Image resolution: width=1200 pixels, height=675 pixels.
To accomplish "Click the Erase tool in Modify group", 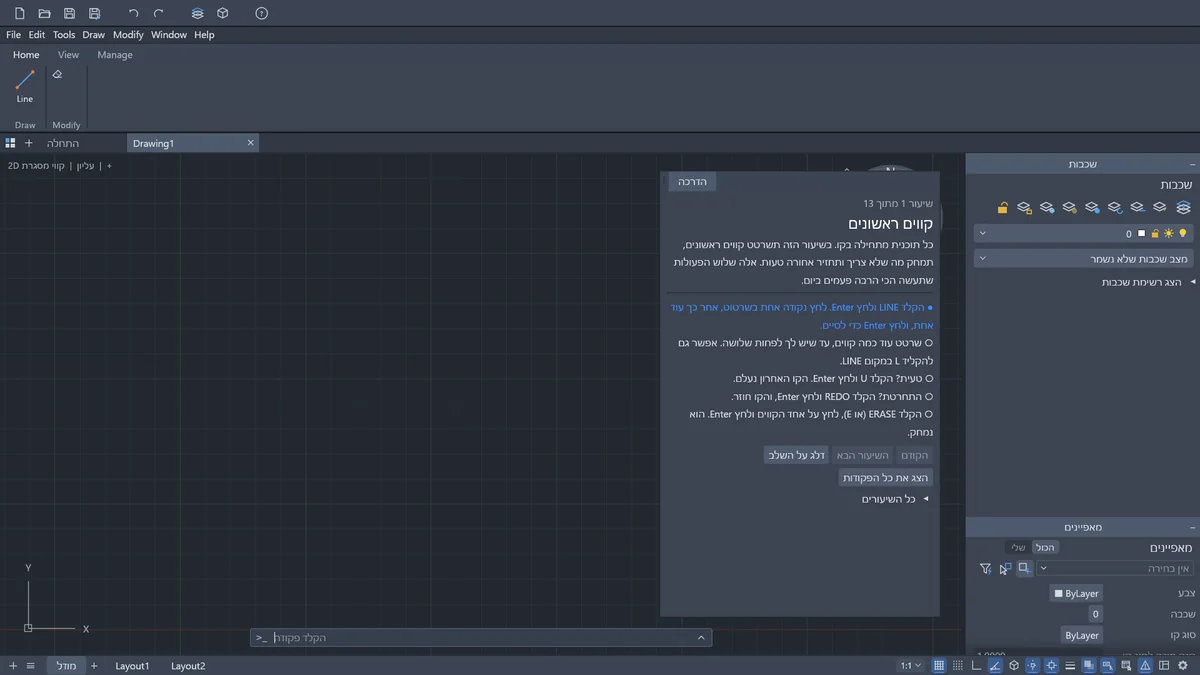I will [57, 75].
